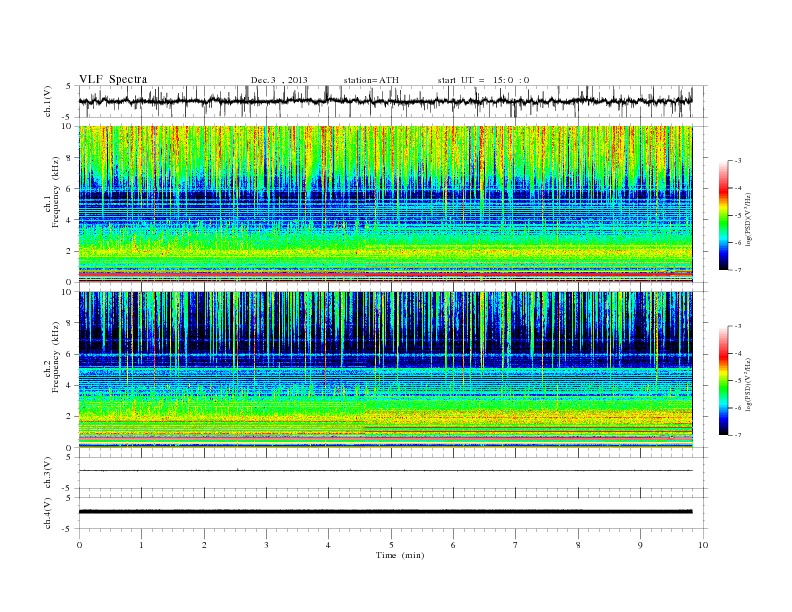This screenshot has height=612, width=792.
Task: Select the date text "Dec.3 , 2013"
Action: pos(279,80)
